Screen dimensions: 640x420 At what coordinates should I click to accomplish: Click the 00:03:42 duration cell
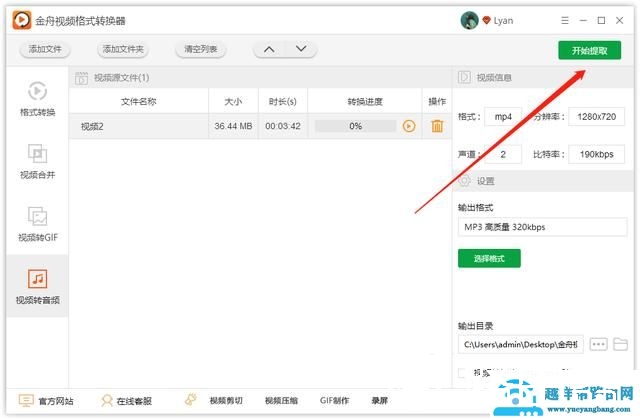pos(283,126)
